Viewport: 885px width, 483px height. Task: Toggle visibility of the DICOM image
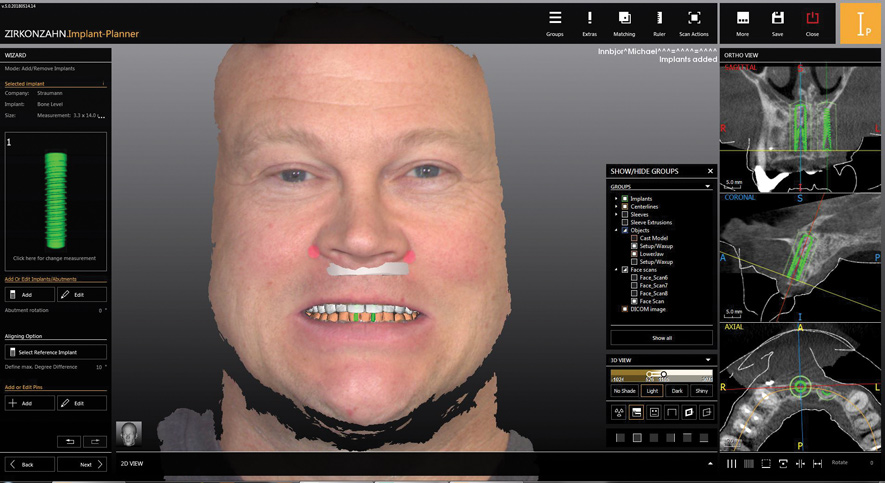point(625,309)
